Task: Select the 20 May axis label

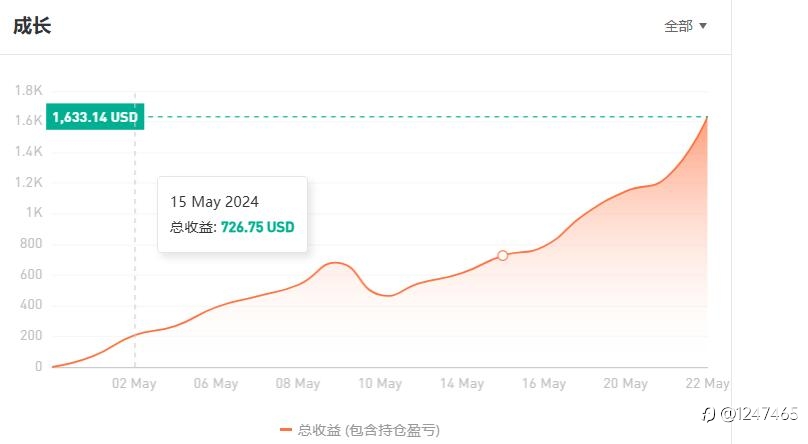Action: 626,384
